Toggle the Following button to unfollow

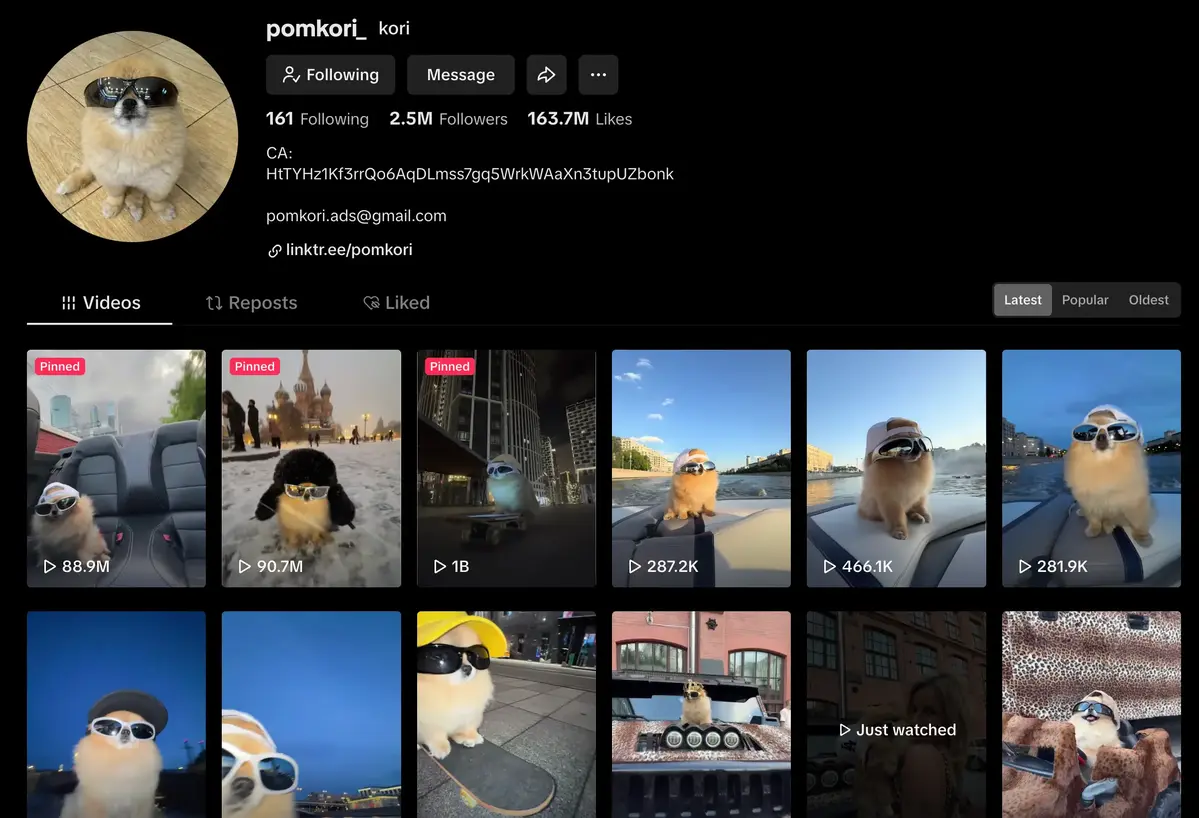(330, 75)
